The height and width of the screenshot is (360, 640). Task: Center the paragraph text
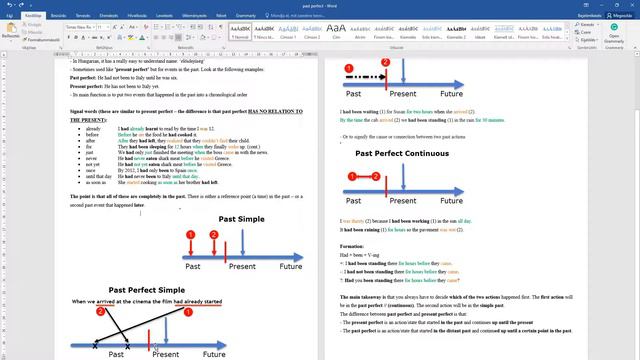pos(163,38)
